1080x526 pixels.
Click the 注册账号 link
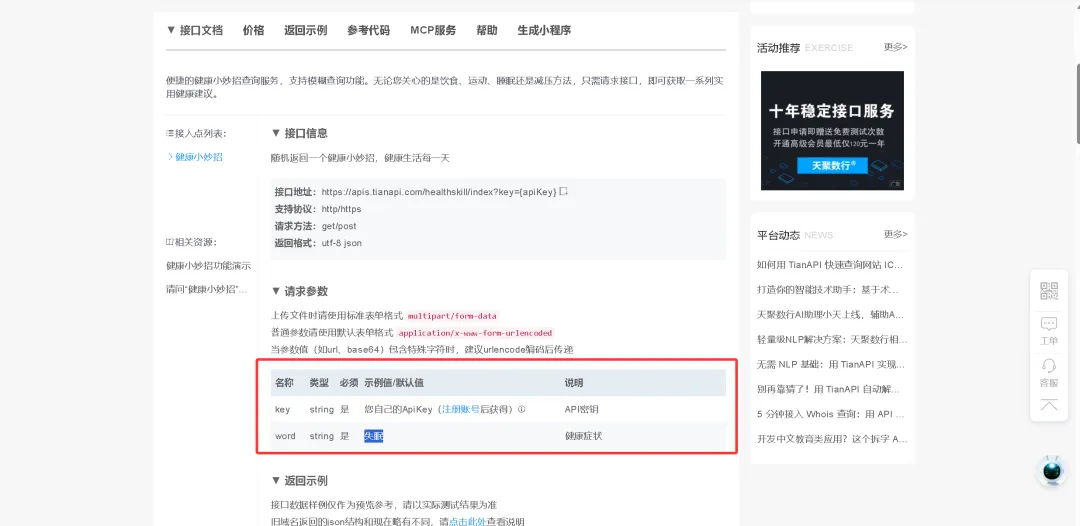click(461, 409)
